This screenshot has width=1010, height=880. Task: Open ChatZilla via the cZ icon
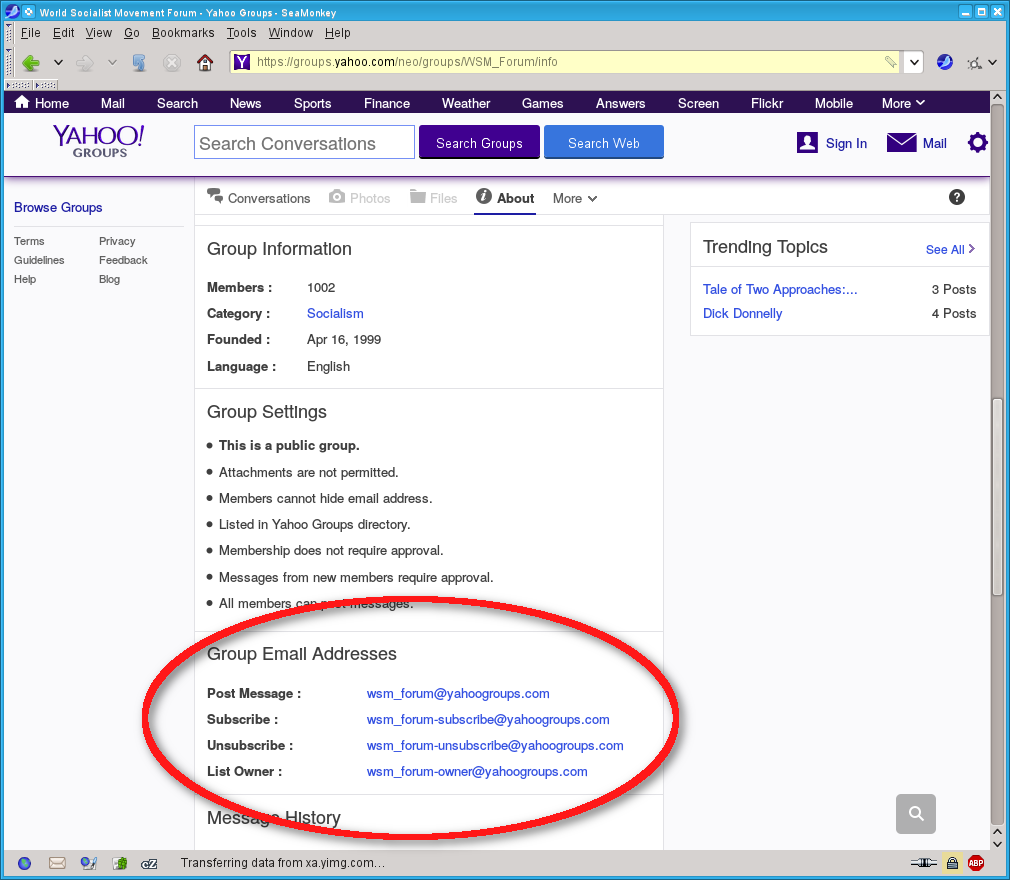148,862
